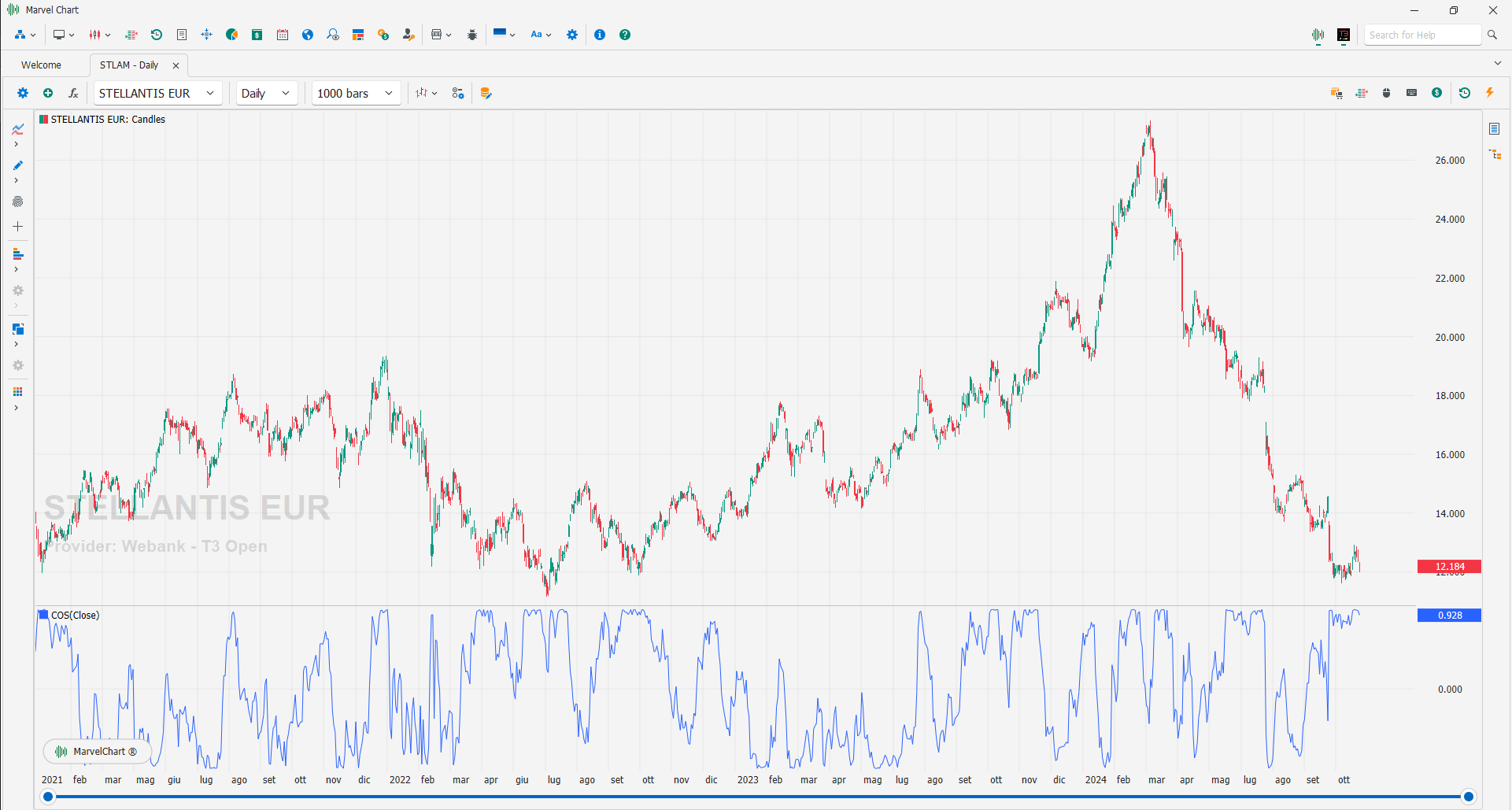Click the 0.928 blue indicator value label
Viewport: 1512px width, 810px height.
[1449, 616]
